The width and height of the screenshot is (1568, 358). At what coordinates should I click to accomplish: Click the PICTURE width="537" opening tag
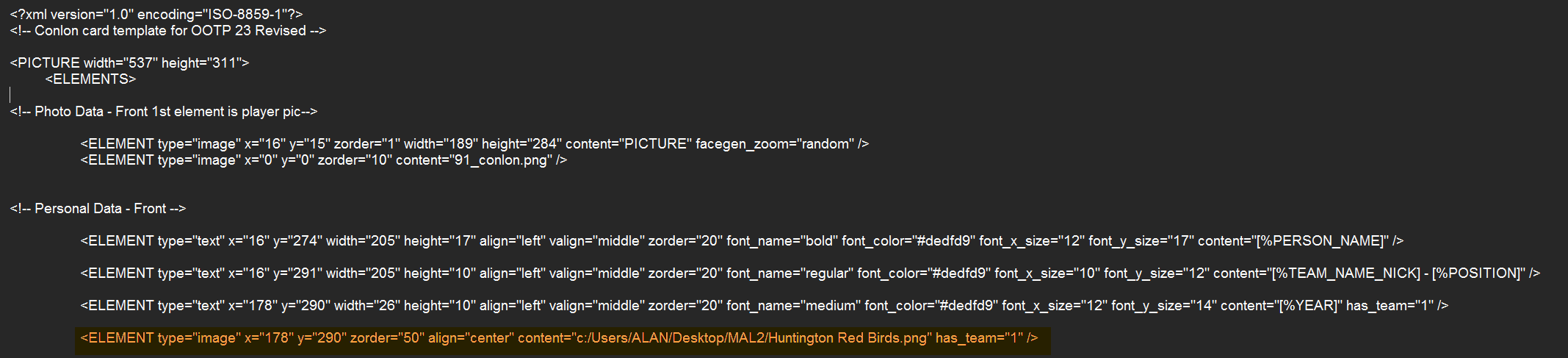pyautogui.click(x=129, y=63)
